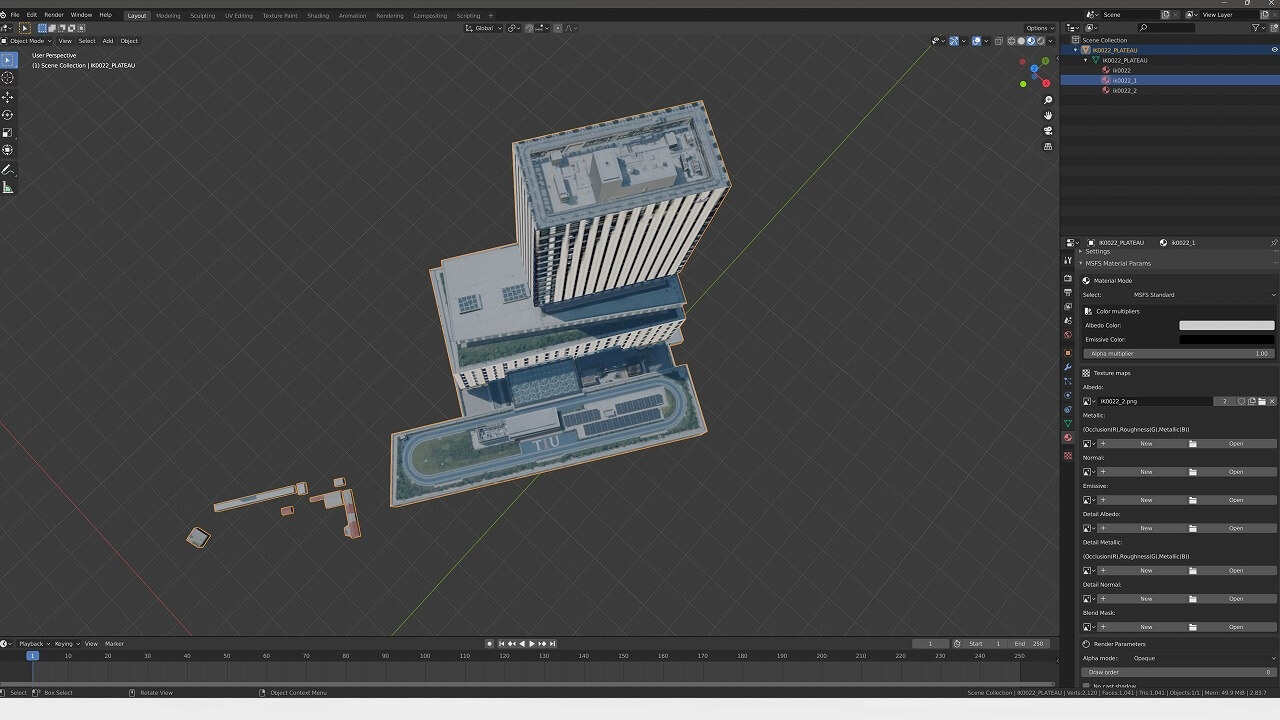Viewport: 1280px width, 720px height.
Task: Open the Render menu in top bar
Action: (53, 15)
